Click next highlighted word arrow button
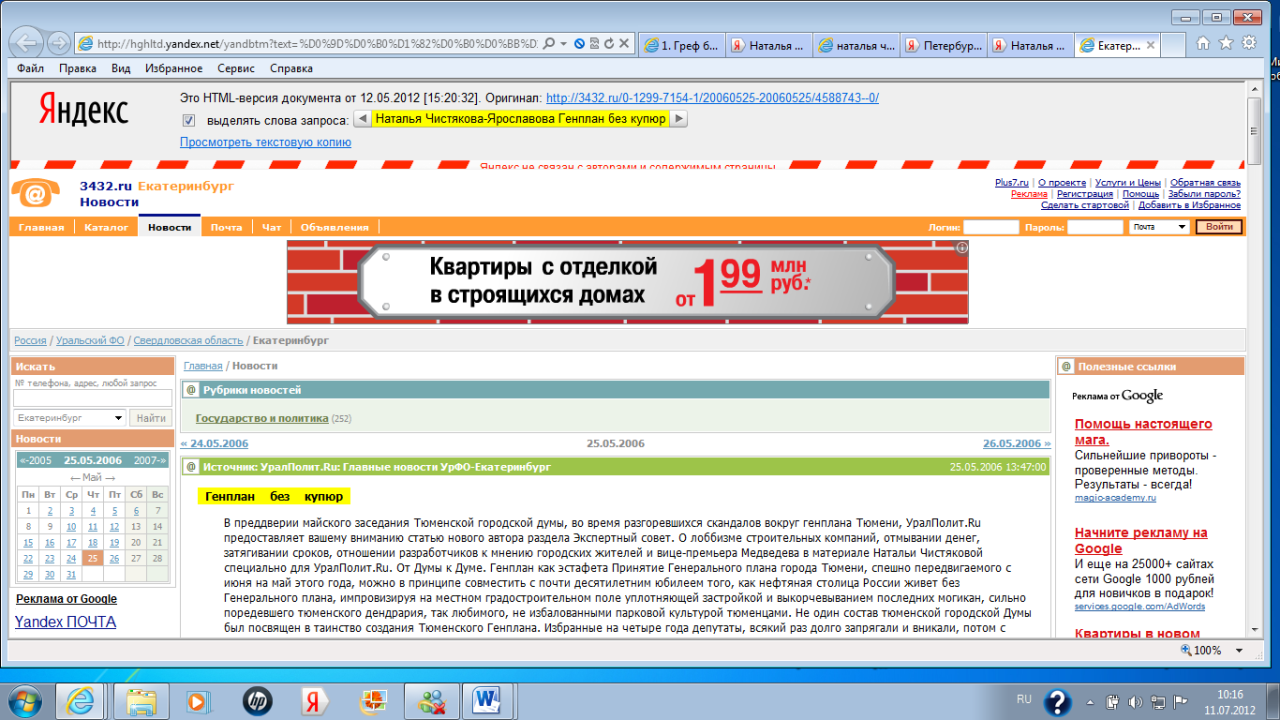Image resolution: width=1280 pixels, height=720 pixels. tap(679, 119)
